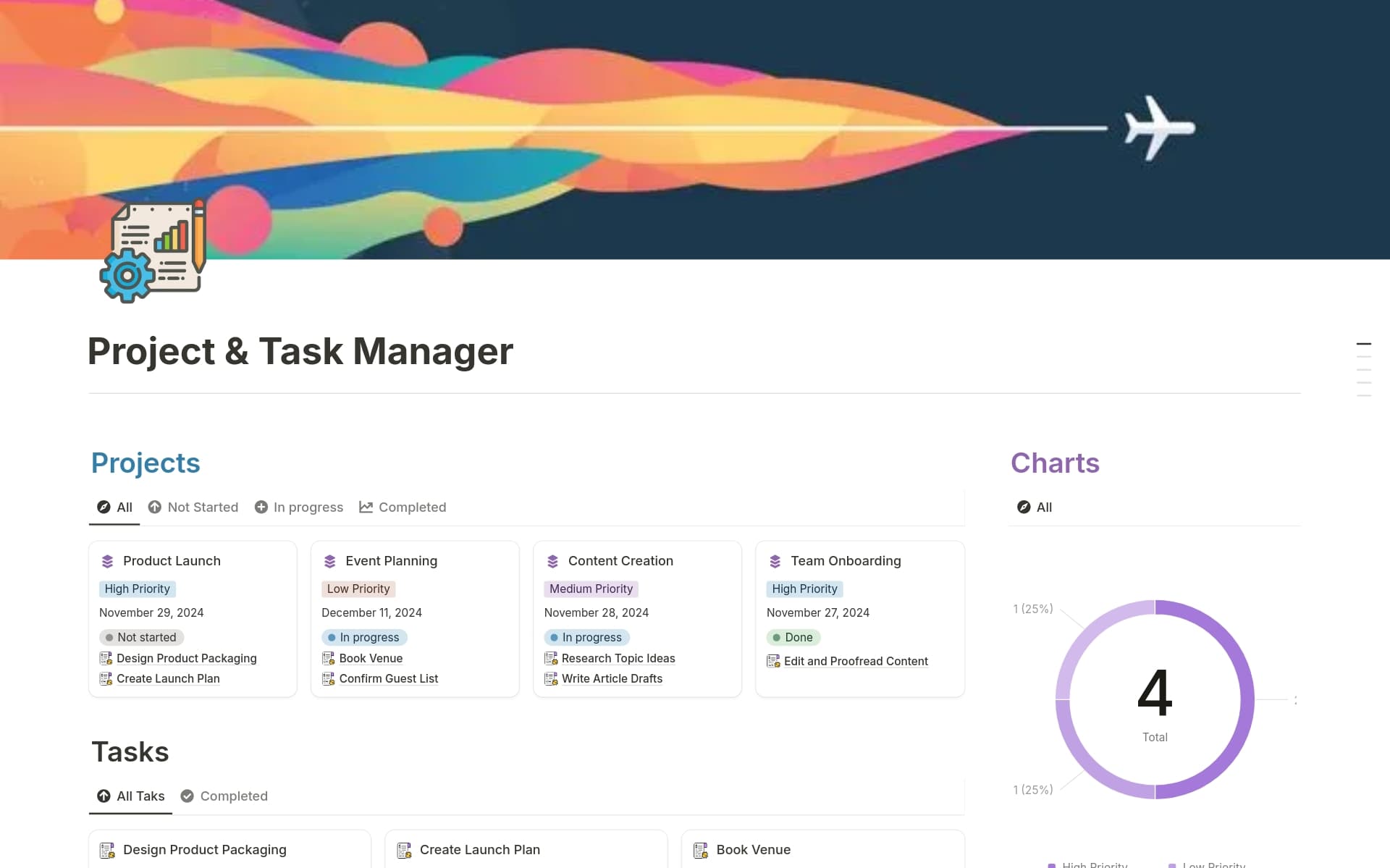
Task: Click the Projects section heading
Action: tap(146, 463)
